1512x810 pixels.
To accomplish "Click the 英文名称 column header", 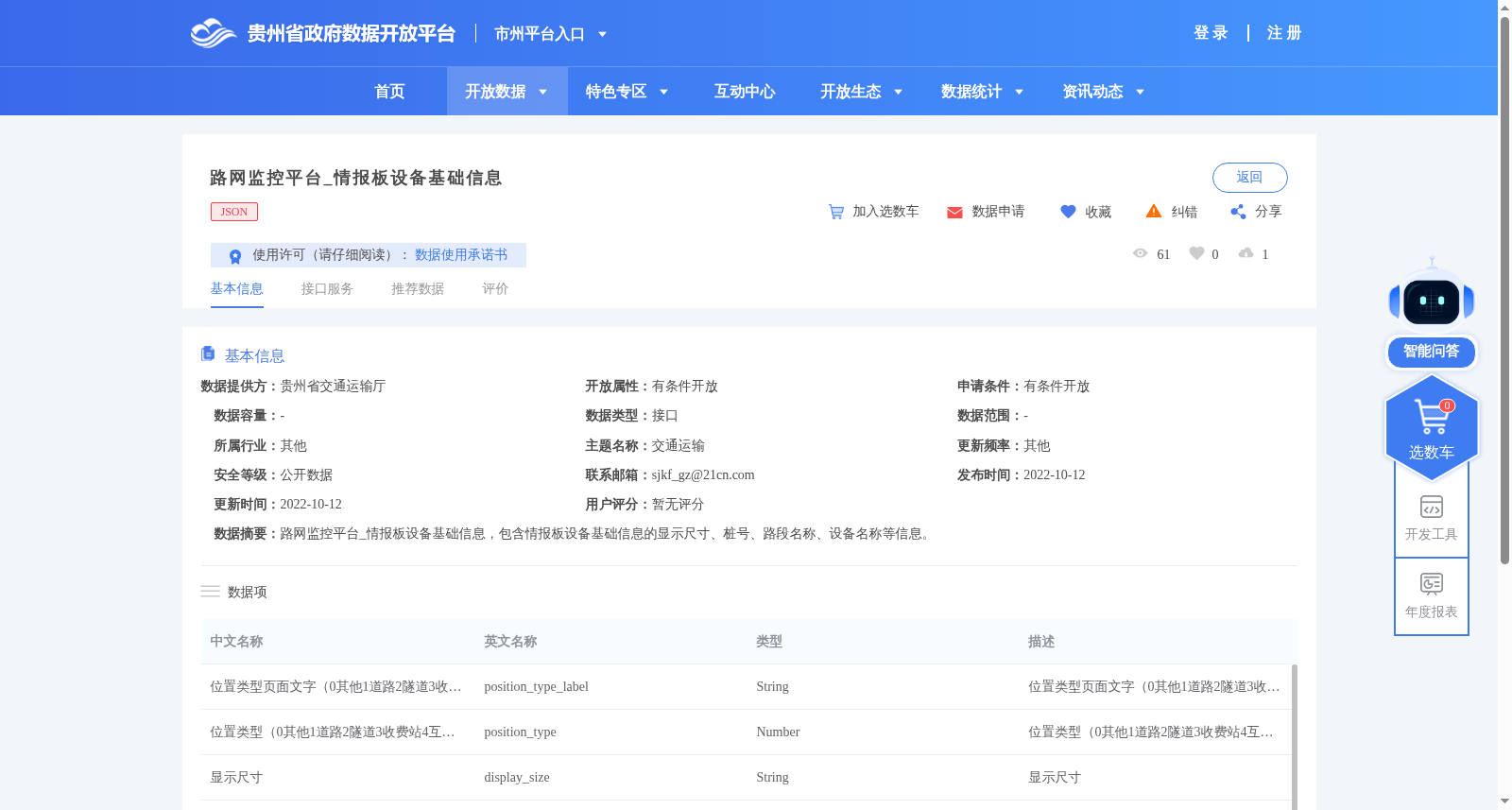I will [510, 642].
